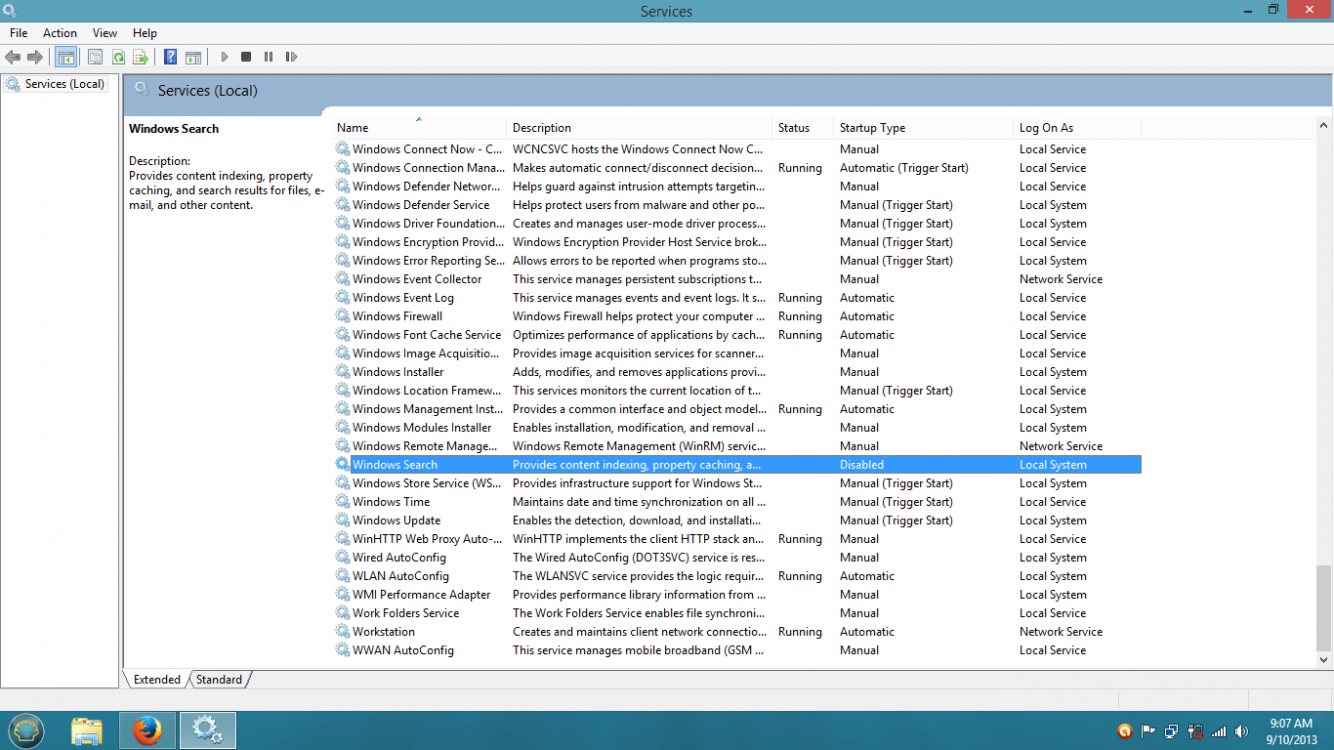
Task: Click the Start Service play icon
Action: click(224, 57)
